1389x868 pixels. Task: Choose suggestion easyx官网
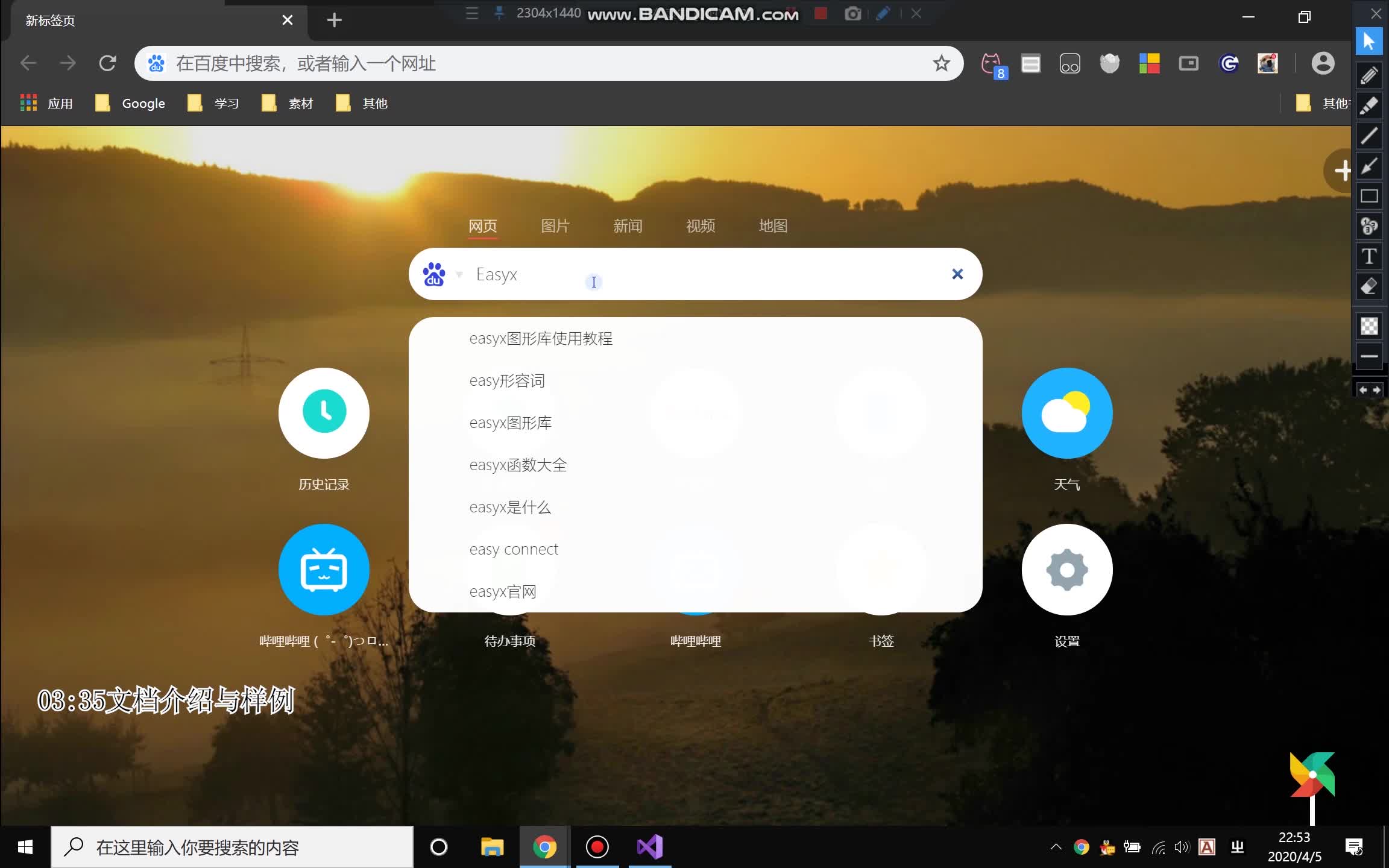(x=695, y=591)
